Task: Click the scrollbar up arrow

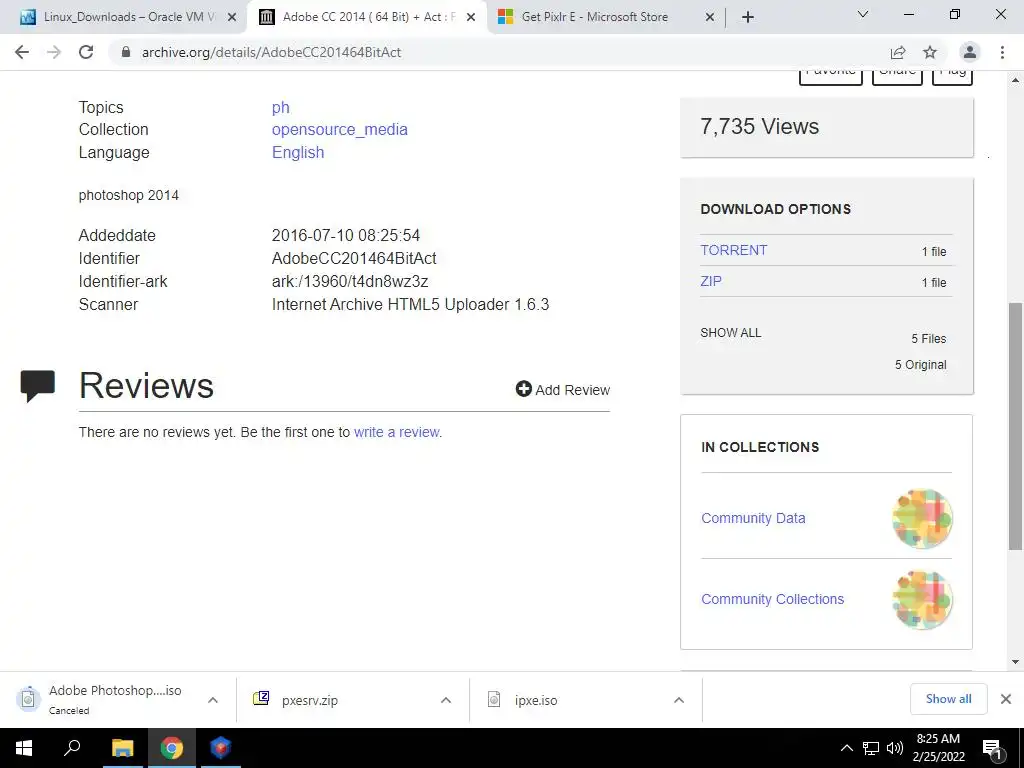Action: [x=1015, y=80]
